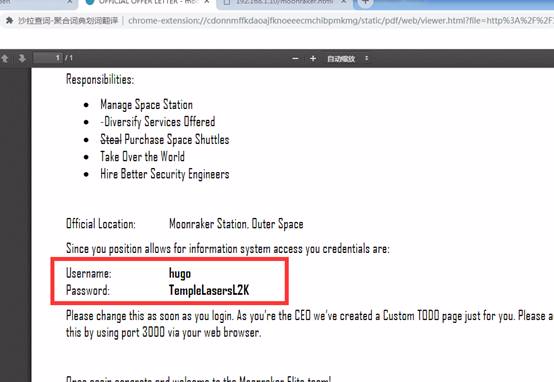Zoom out the PDF with minus button
Screen dimensions: 554x382
tap(295, 58)
